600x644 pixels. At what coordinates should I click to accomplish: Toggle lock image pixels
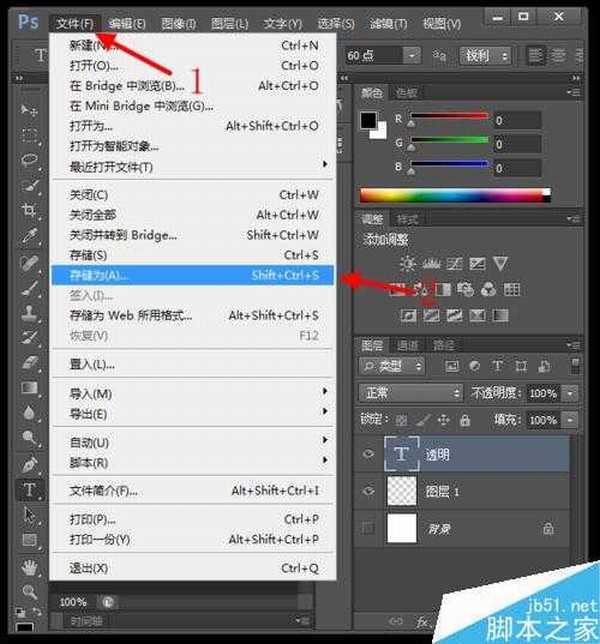[x=423, y=420]
